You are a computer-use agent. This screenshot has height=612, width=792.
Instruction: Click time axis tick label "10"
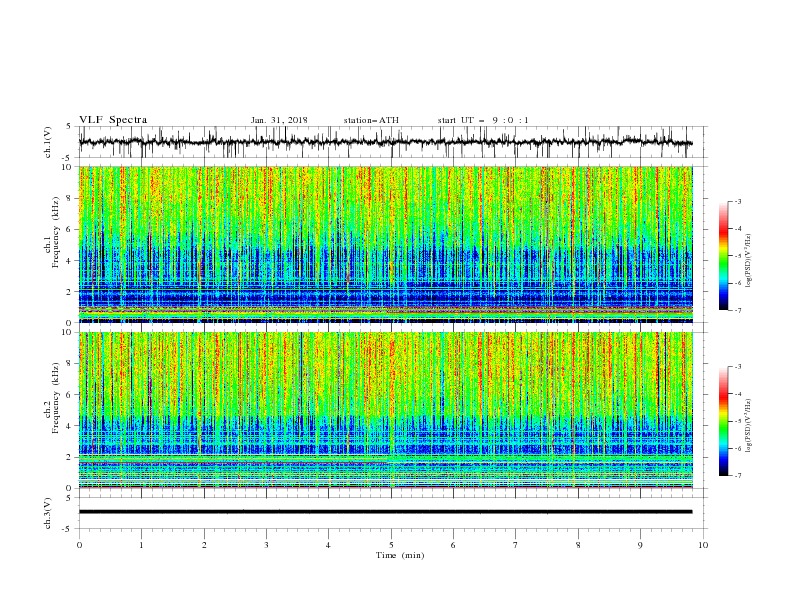[703, 545]
